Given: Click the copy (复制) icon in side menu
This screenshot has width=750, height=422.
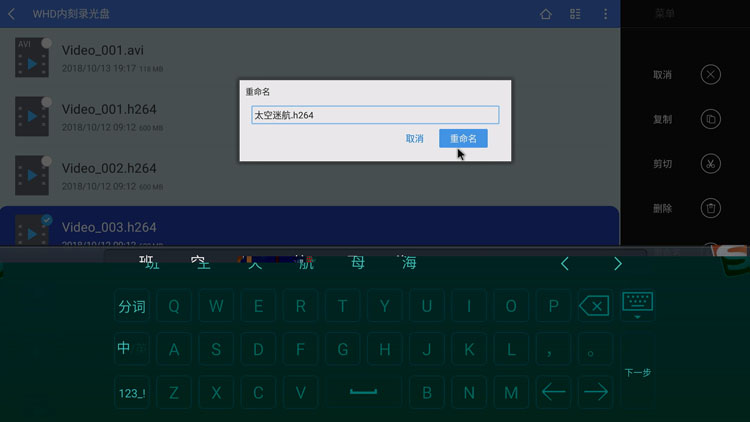Looking at the screenshot, I should tap(710, 119).
